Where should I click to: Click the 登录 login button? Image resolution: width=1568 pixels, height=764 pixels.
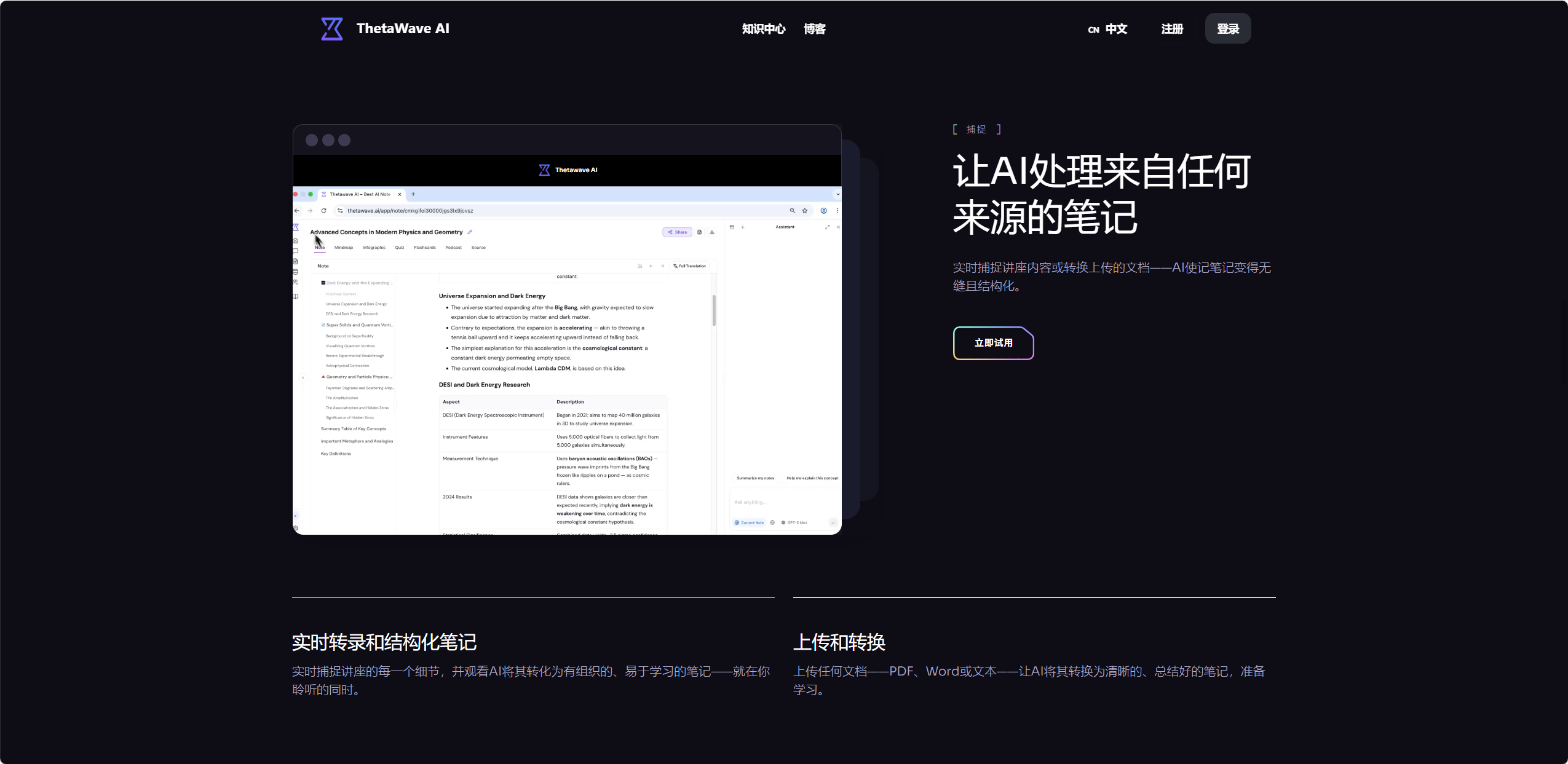pos(1228,29)
